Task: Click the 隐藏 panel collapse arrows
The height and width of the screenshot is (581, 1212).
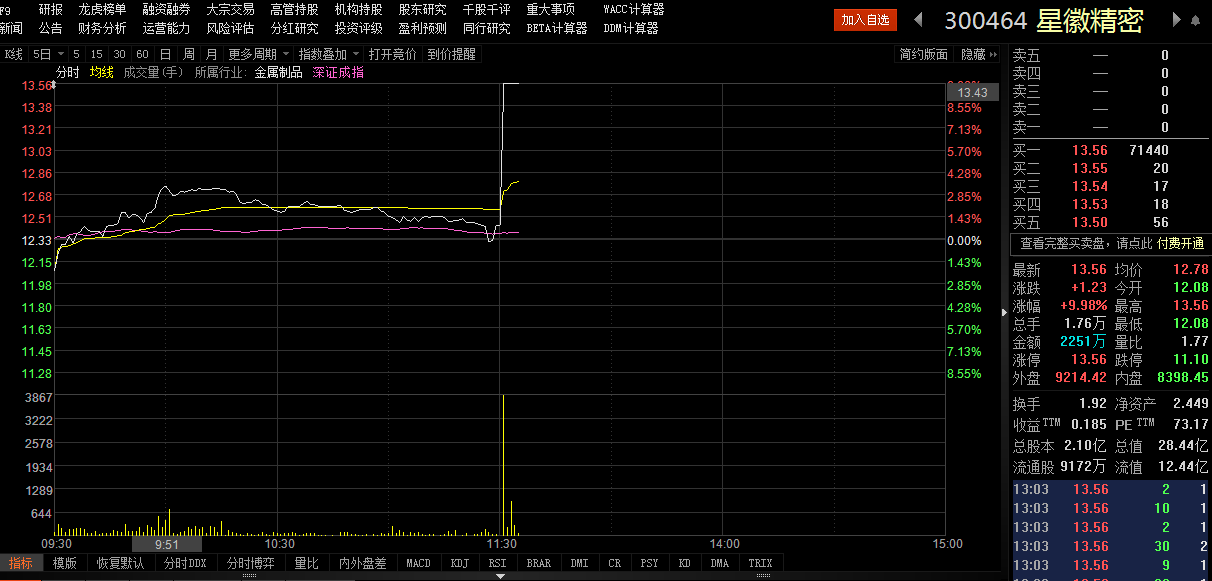Action: [x=994, y=54]
